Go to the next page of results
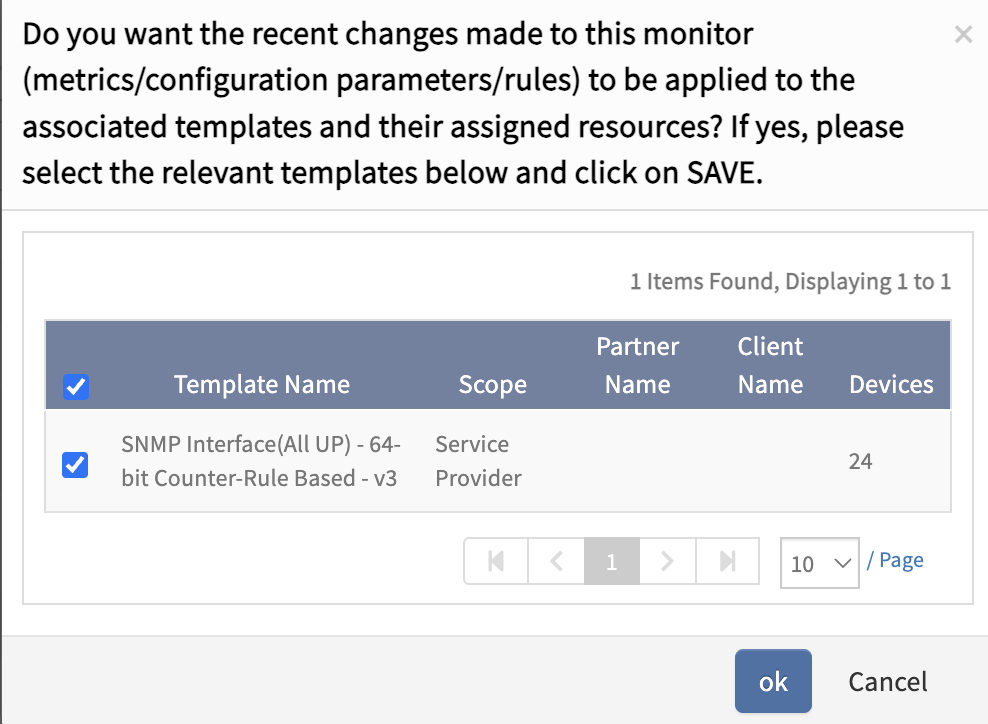Viewport: 988px width, 724px height. pos(668,562)
